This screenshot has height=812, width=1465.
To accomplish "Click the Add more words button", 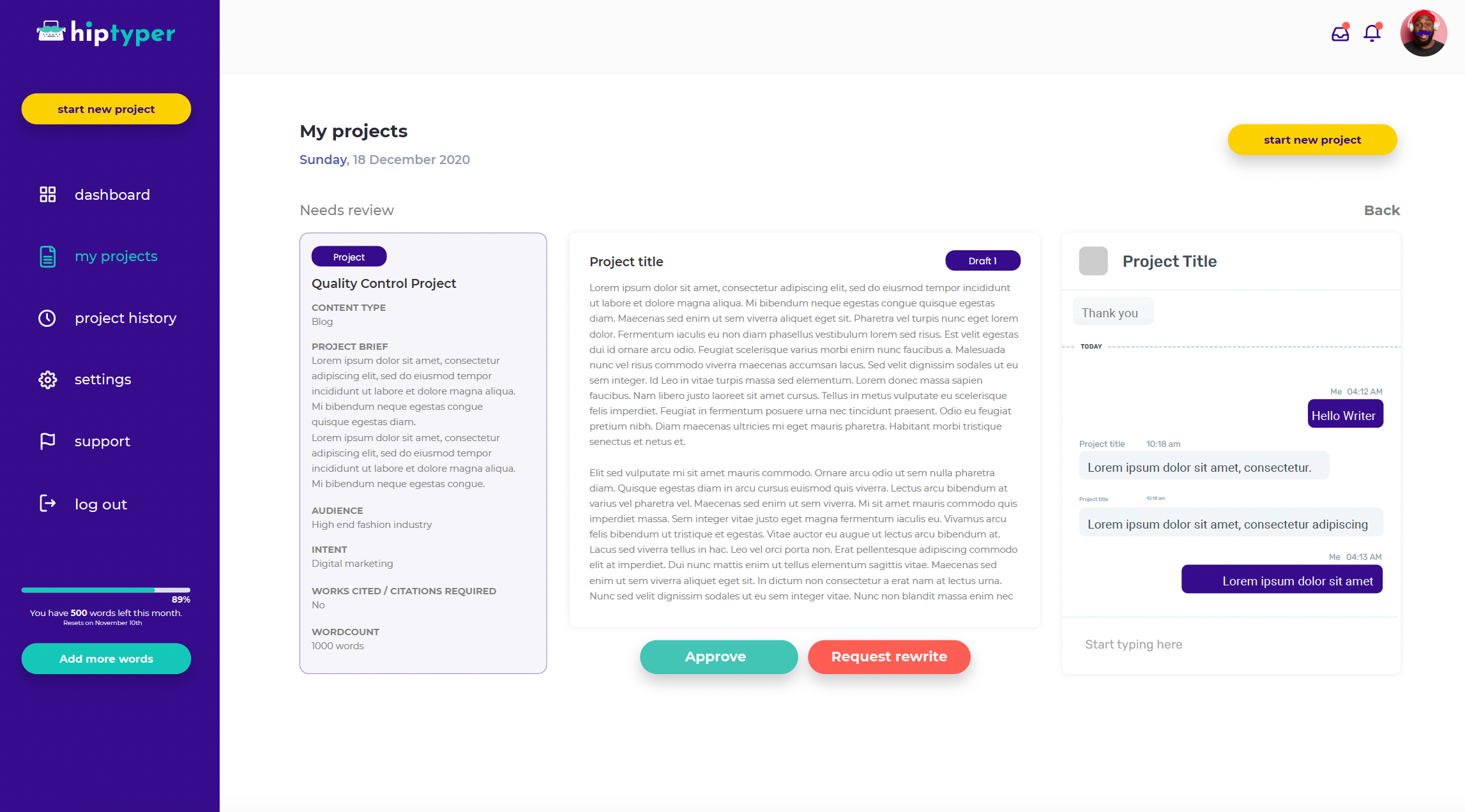I will 106,659.
